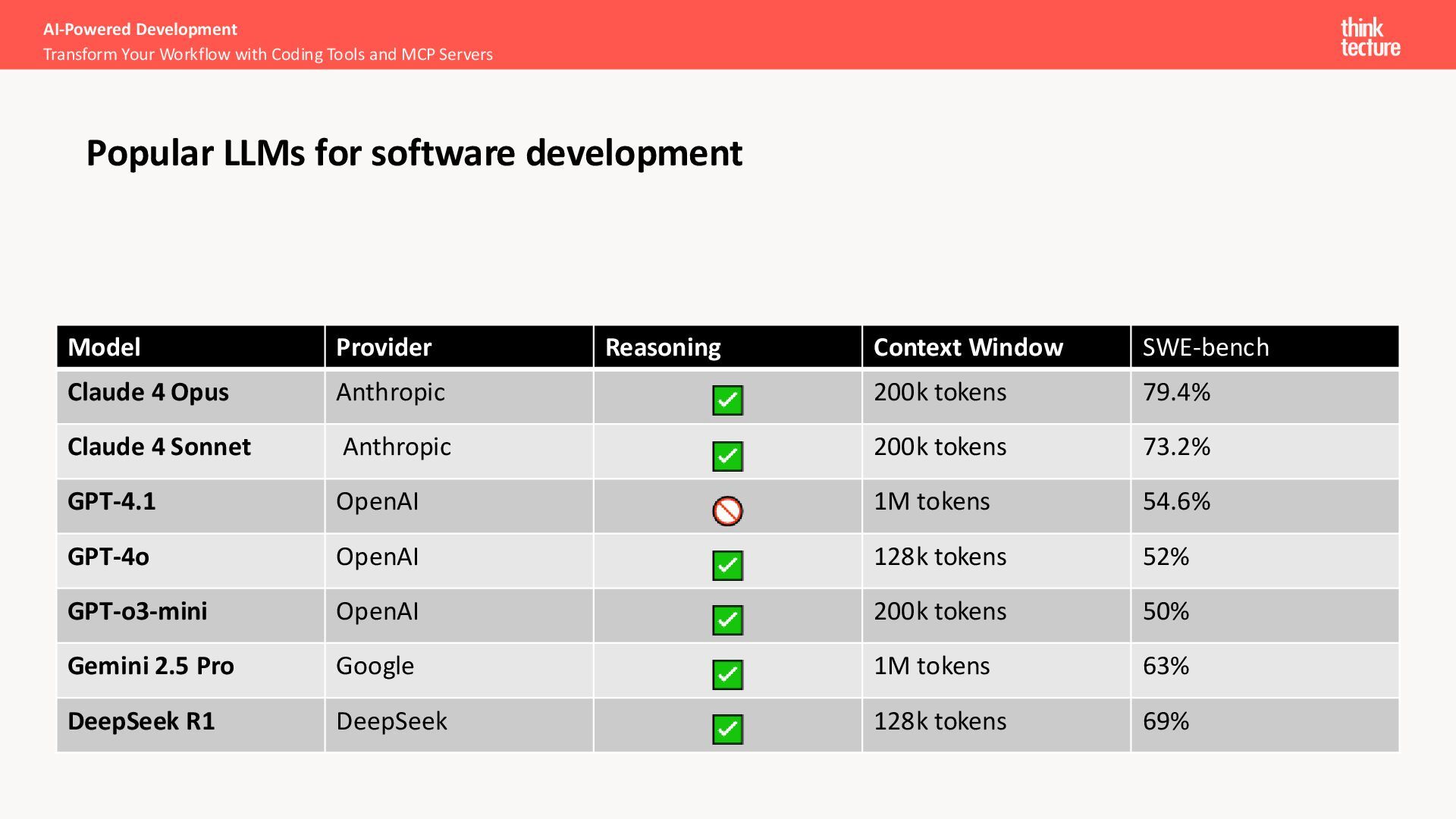Image resolution: width=1456 pixels, height=819 pixels.
Task: Click the '79.4%' SWE-bench score
Action: click(1177, 392)
